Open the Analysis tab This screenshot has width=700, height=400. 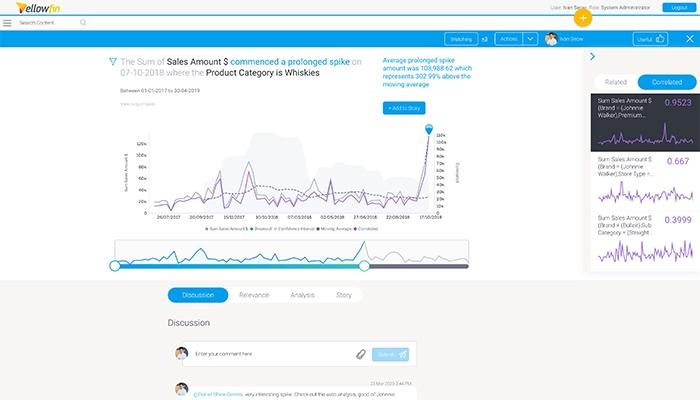click(303, 295)
